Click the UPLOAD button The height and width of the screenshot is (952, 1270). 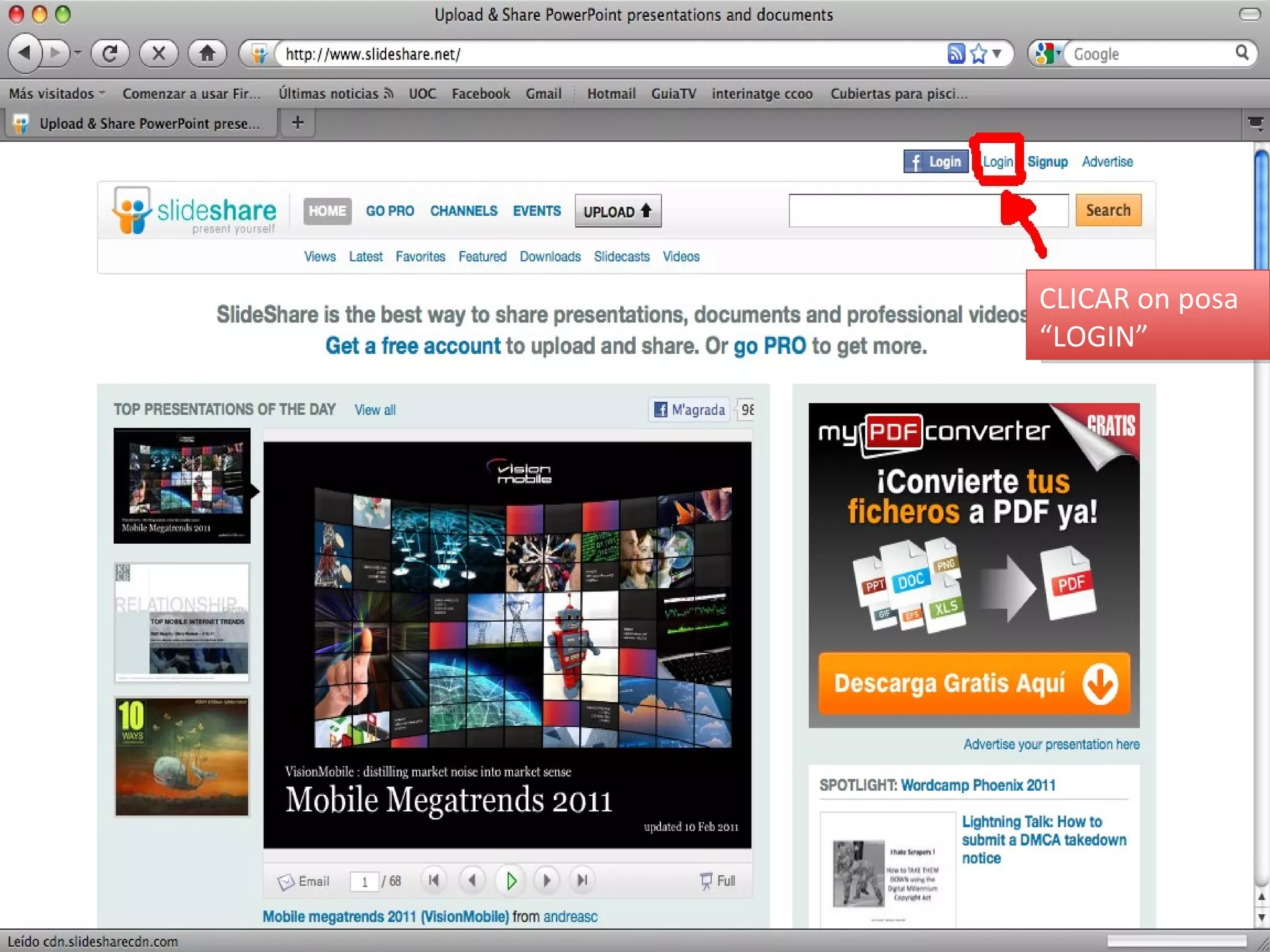[x=618, y=211]
